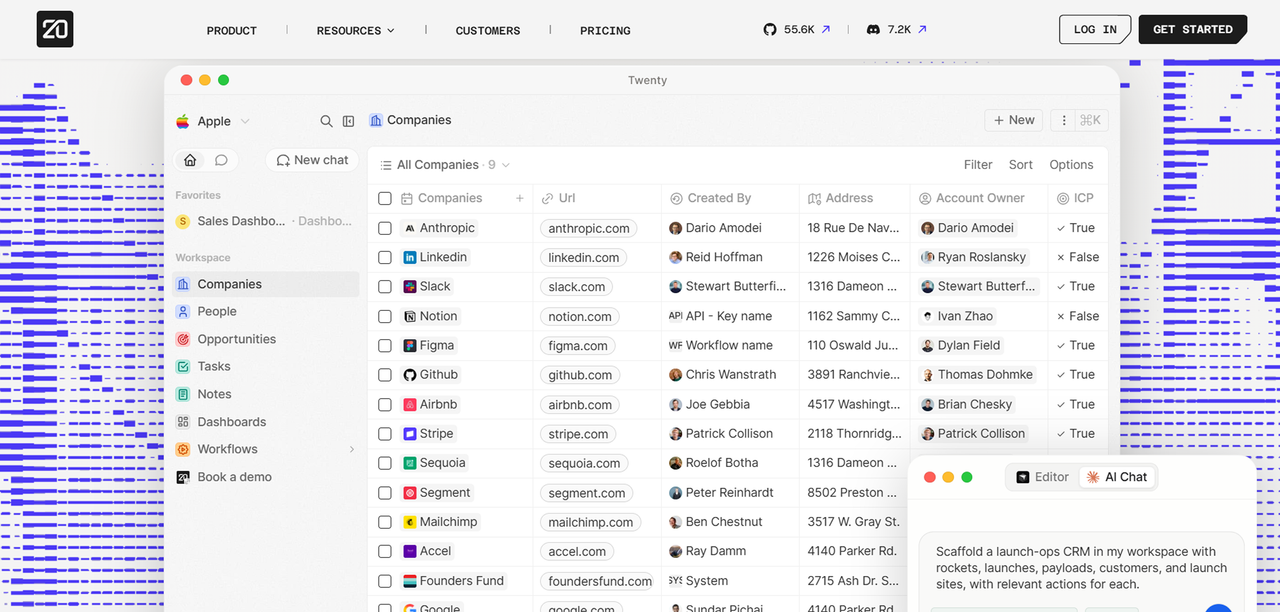Select the home icon tab in the sidebar
1280x612 pixels.
[x=190, y=160]
